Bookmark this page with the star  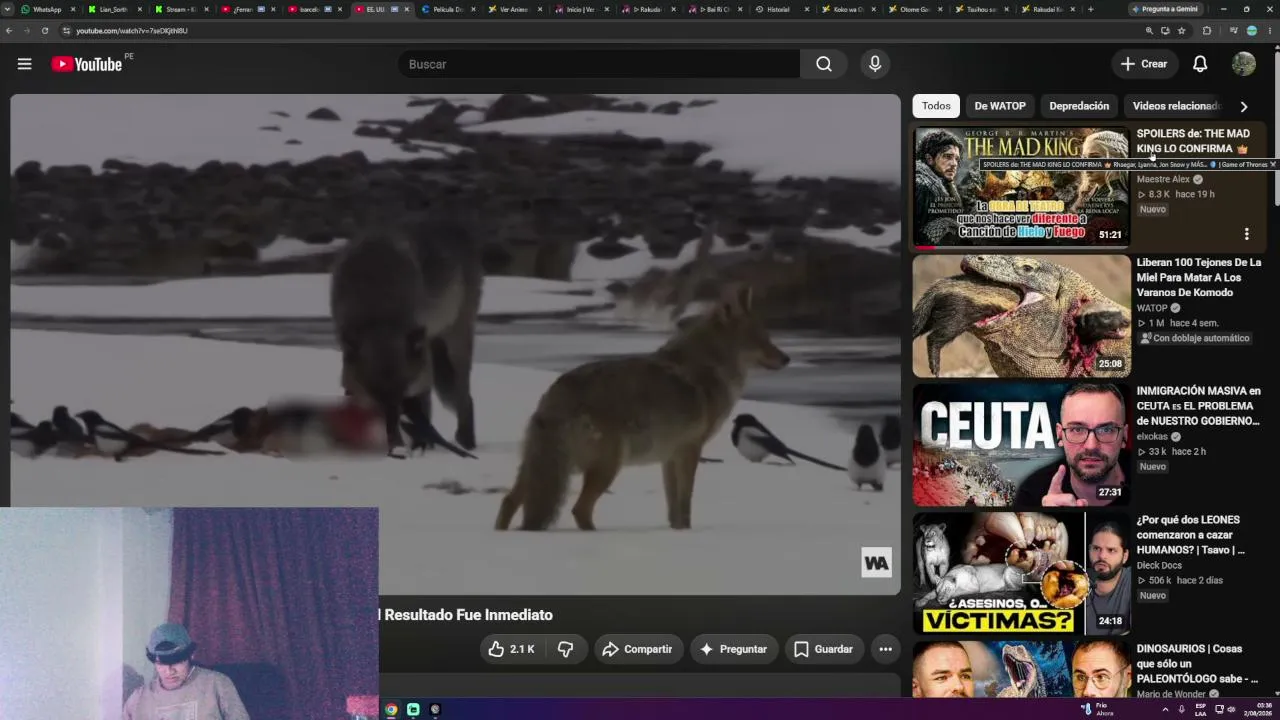pyautogui.click(x=1181, y=31)
